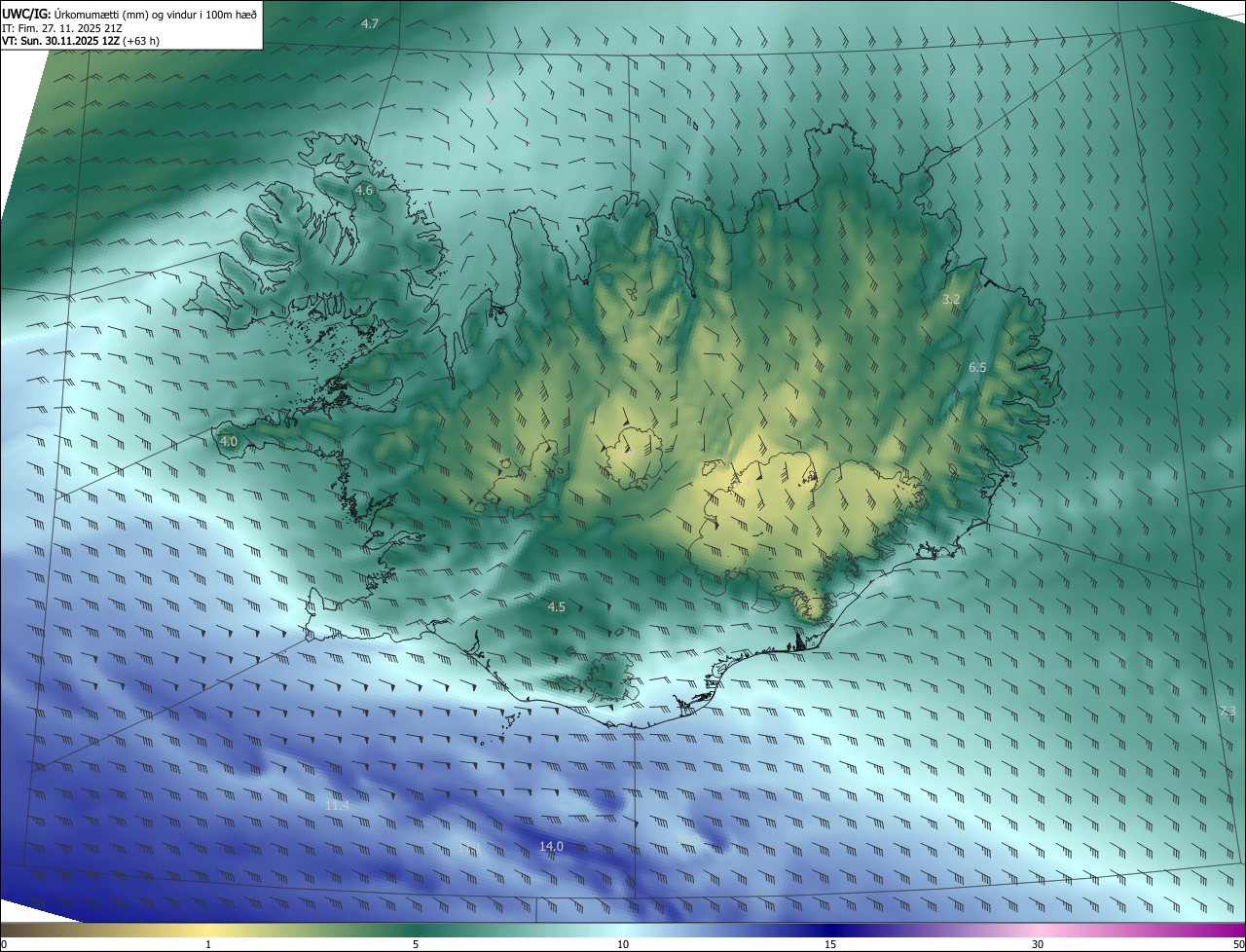Click the 4.0 value label on the map
1246x952 pixels.
229,441
